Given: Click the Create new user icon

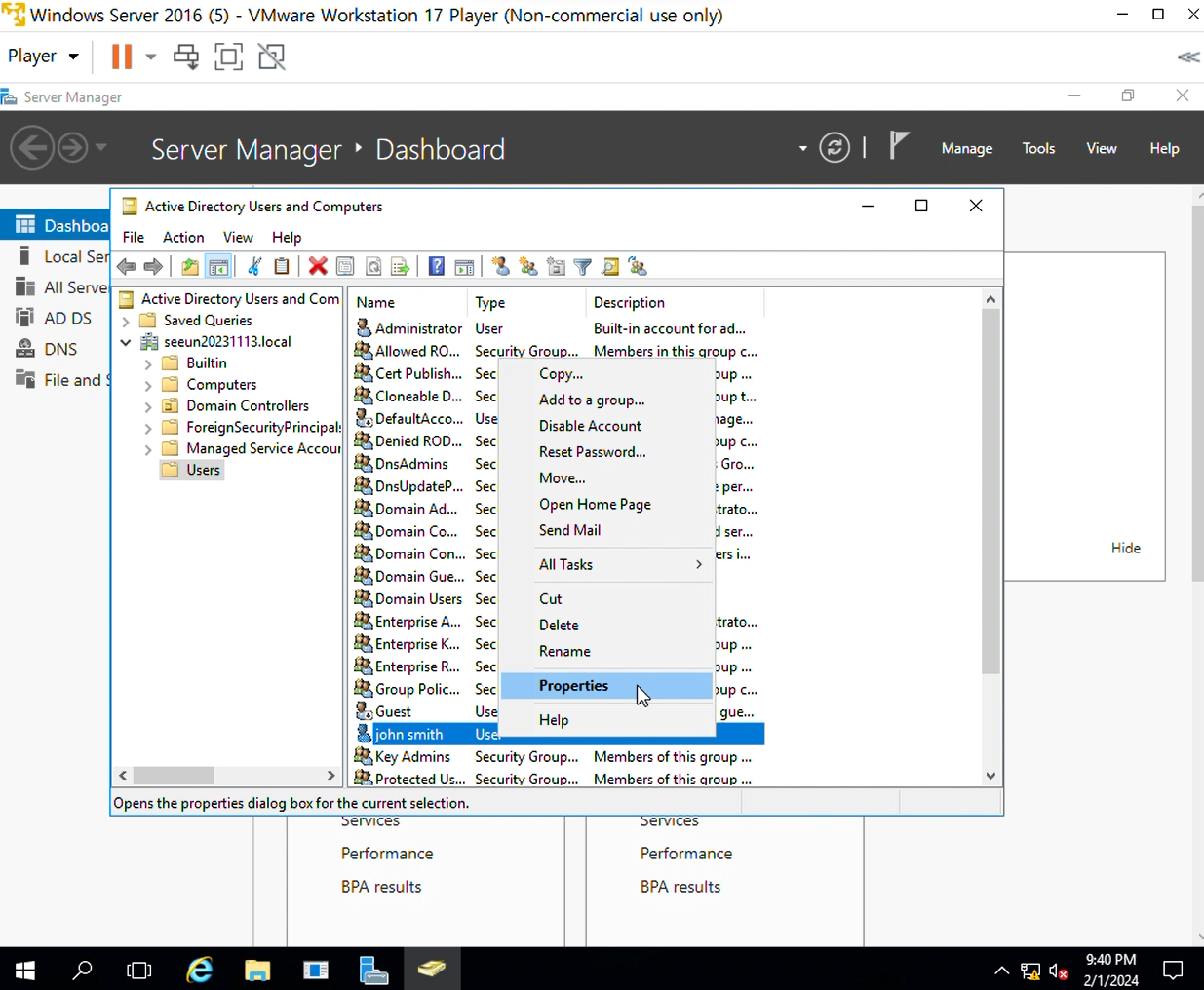Looking at the screenshot, I should point(501,266).
